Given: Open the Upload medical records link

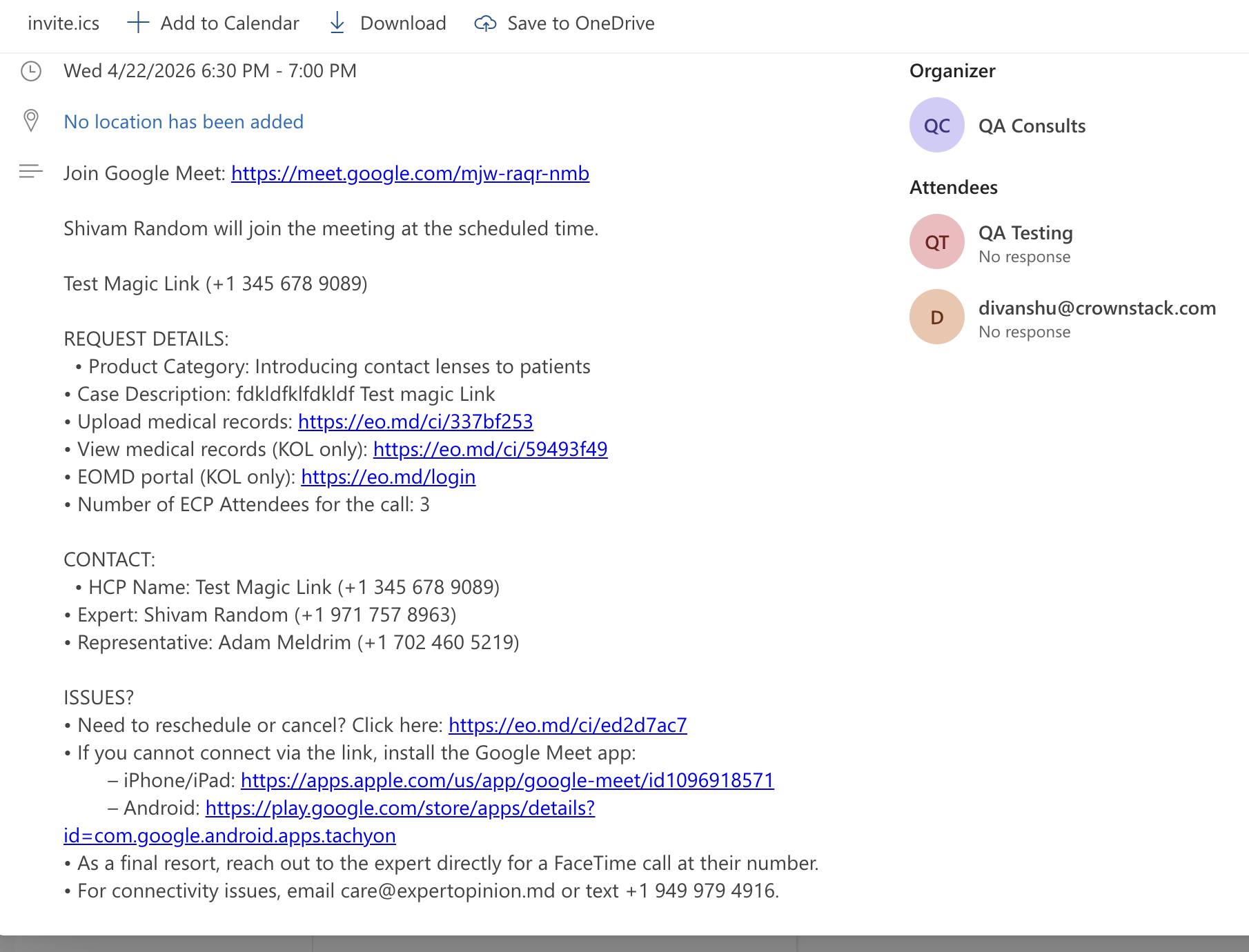Looking at the screenshot, I should [x=415, y=422].
